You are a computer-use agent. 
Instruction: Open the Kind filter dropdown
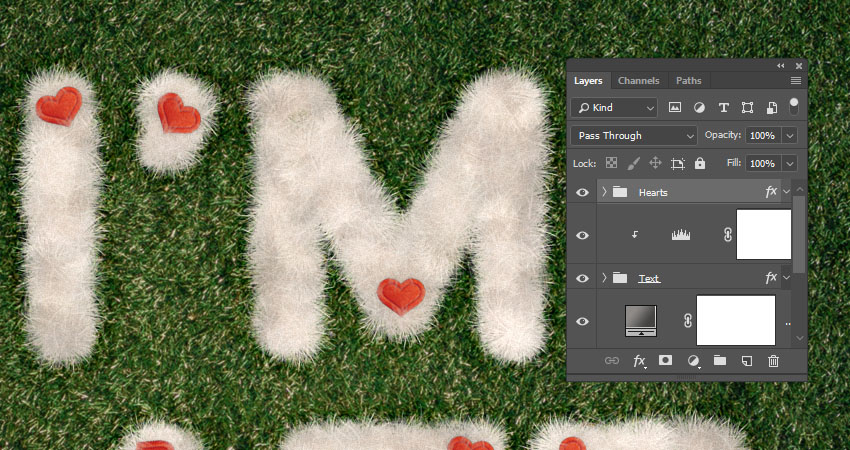pos(614,107)
